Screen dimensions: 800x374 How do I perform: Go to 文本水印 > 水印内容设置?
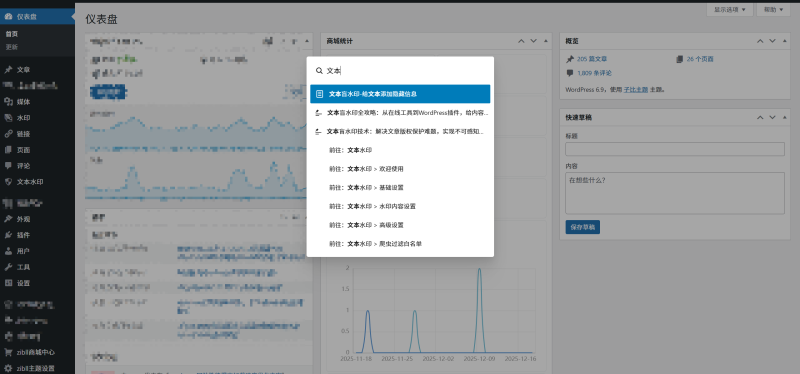(400, 206)
